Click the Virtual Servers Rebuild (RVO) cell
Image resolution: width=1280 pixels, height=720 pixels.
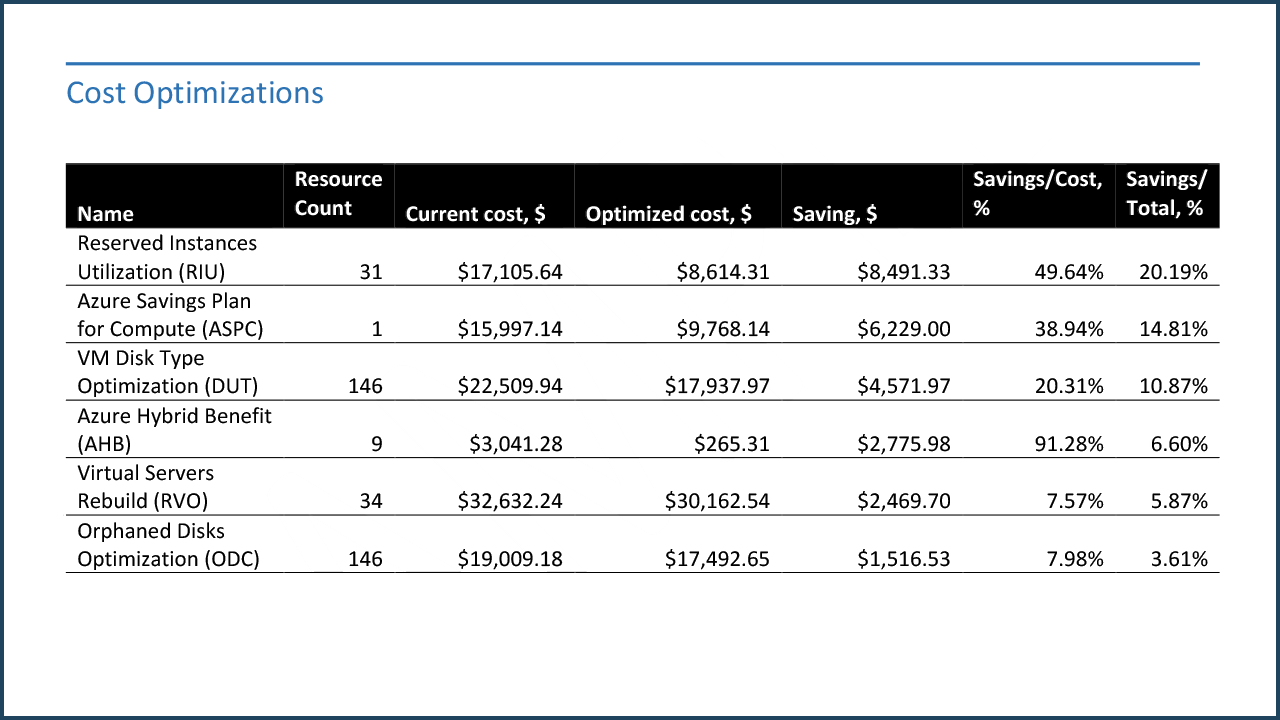(145, 487)
